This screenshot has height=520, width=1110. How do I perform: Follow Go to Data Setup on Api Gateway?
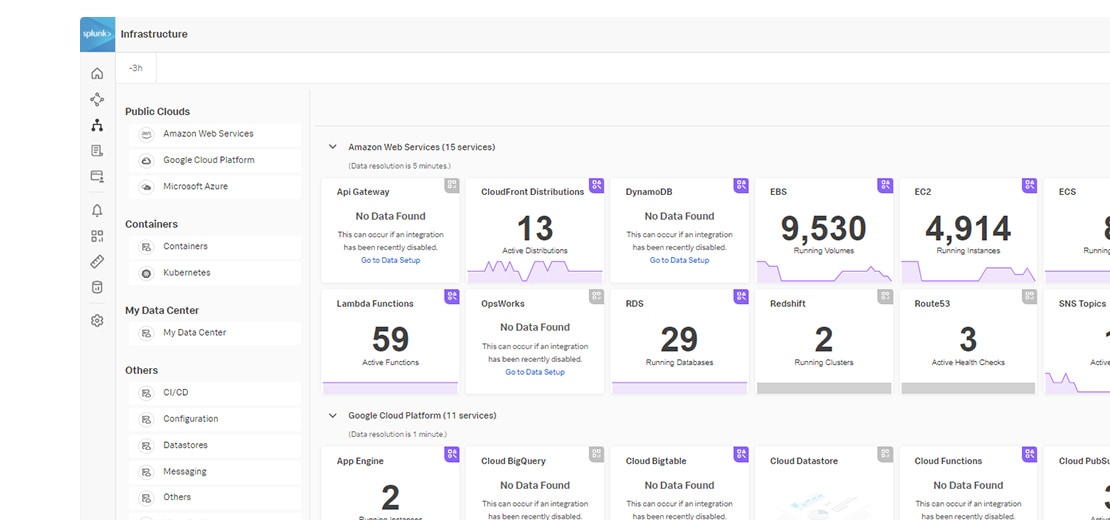[x=391, y=260]
